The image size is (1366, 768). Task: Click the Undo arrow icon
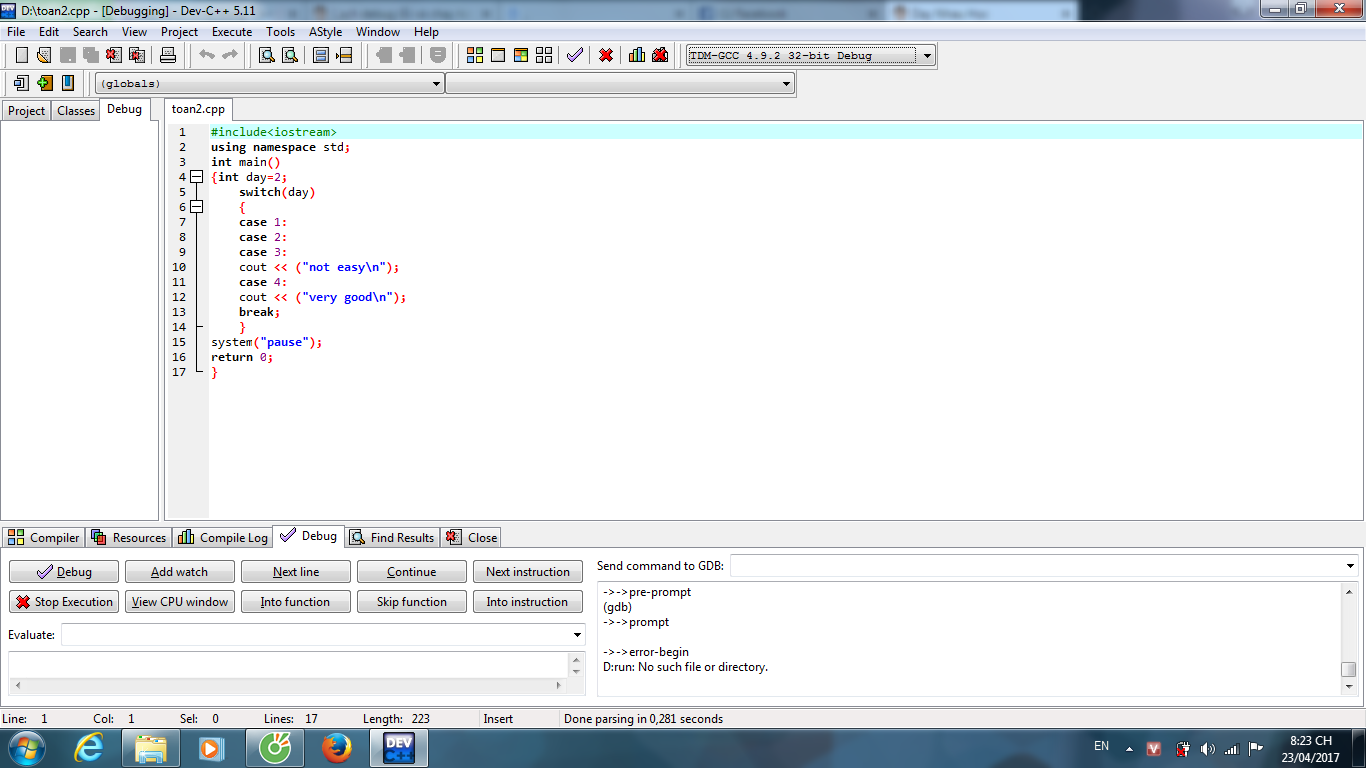[x=206, y=55]
